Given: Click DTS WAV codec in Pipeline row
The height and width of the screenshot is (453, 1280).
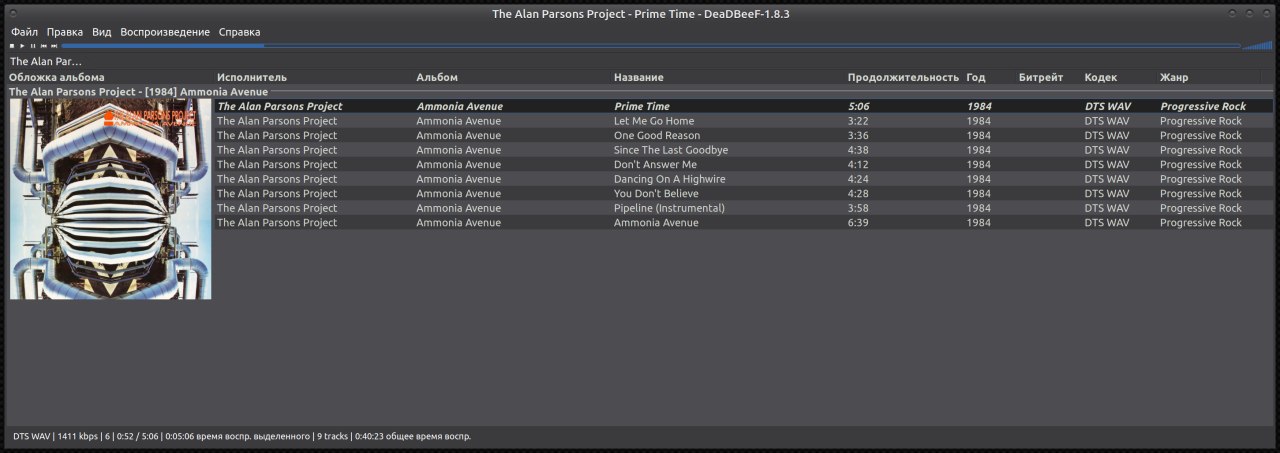Looking at the screenshot, I should (x=1107, y=208).
